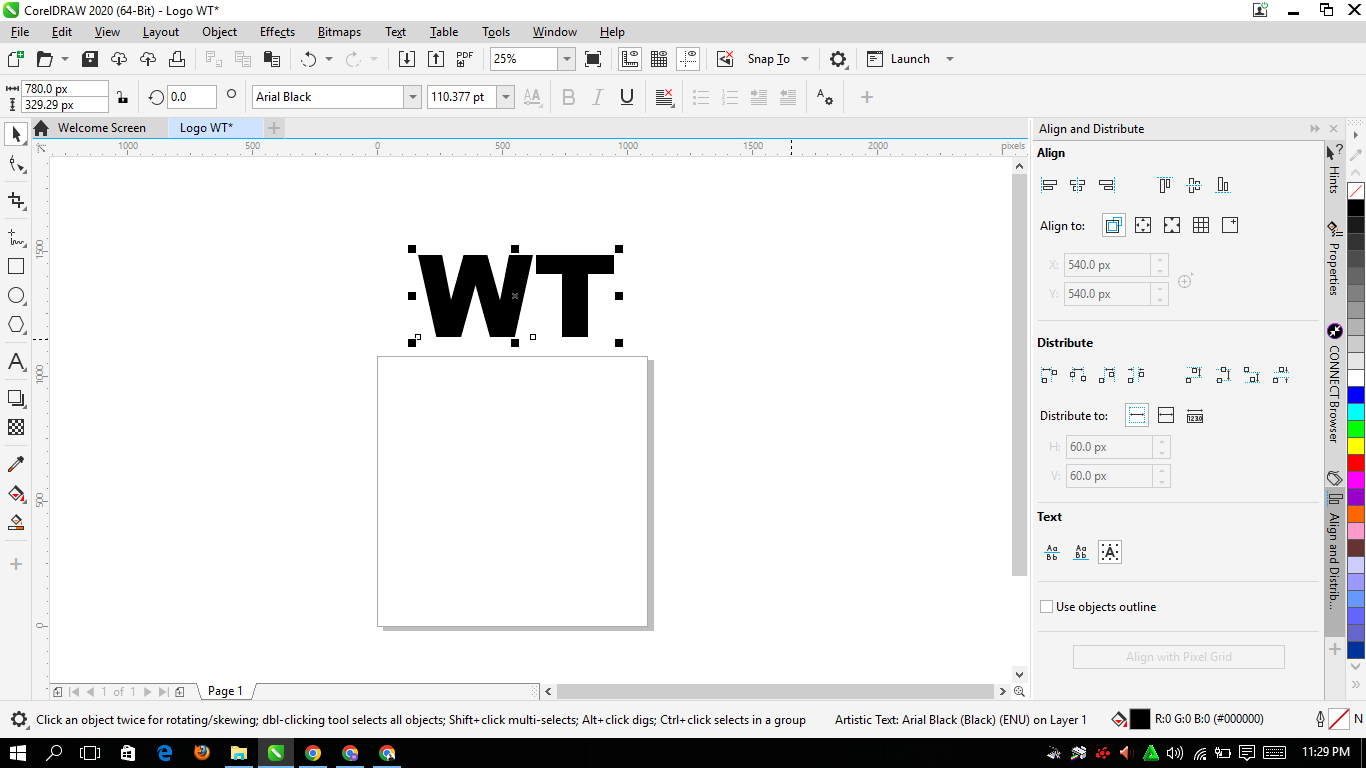Select the Rectangle tool

tap(16, 266)
